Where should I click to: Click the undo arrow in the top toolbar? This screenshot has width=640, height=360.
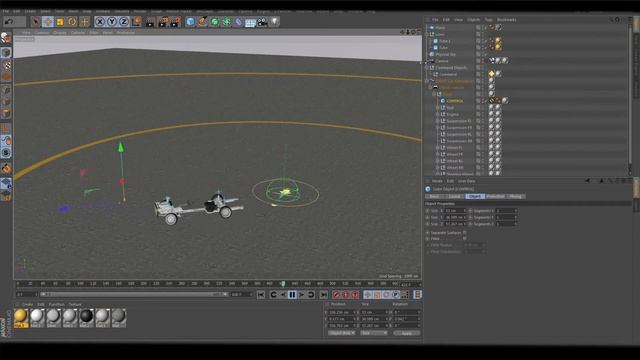click(x=9, y=22)
